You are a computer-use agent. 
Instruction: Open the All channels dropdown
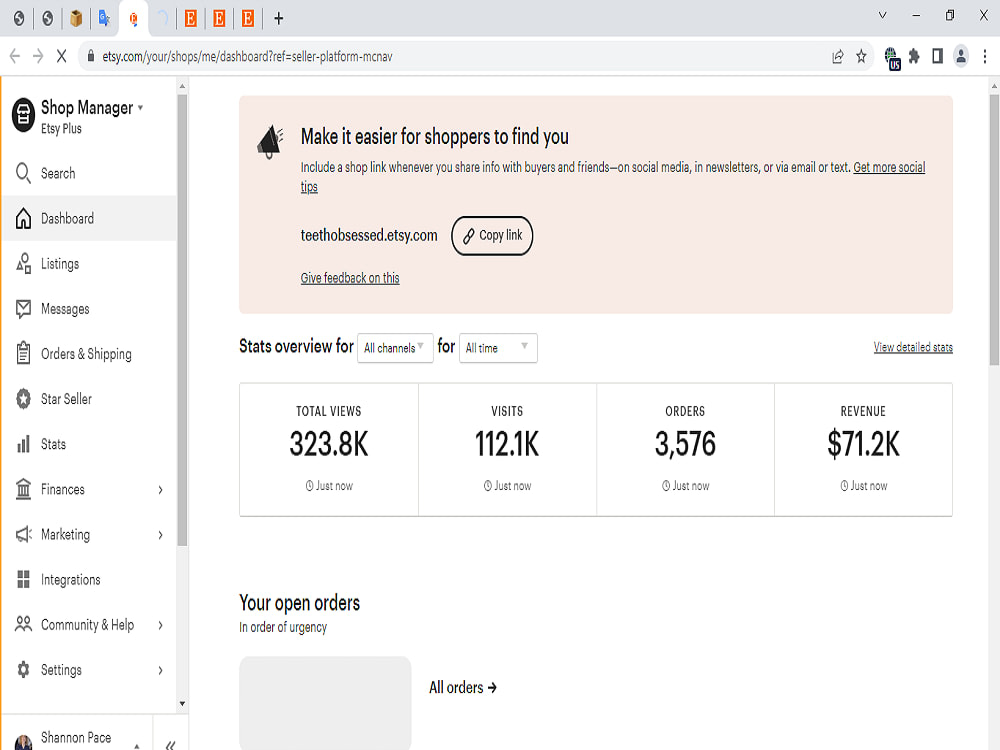[x=395, y=348]
